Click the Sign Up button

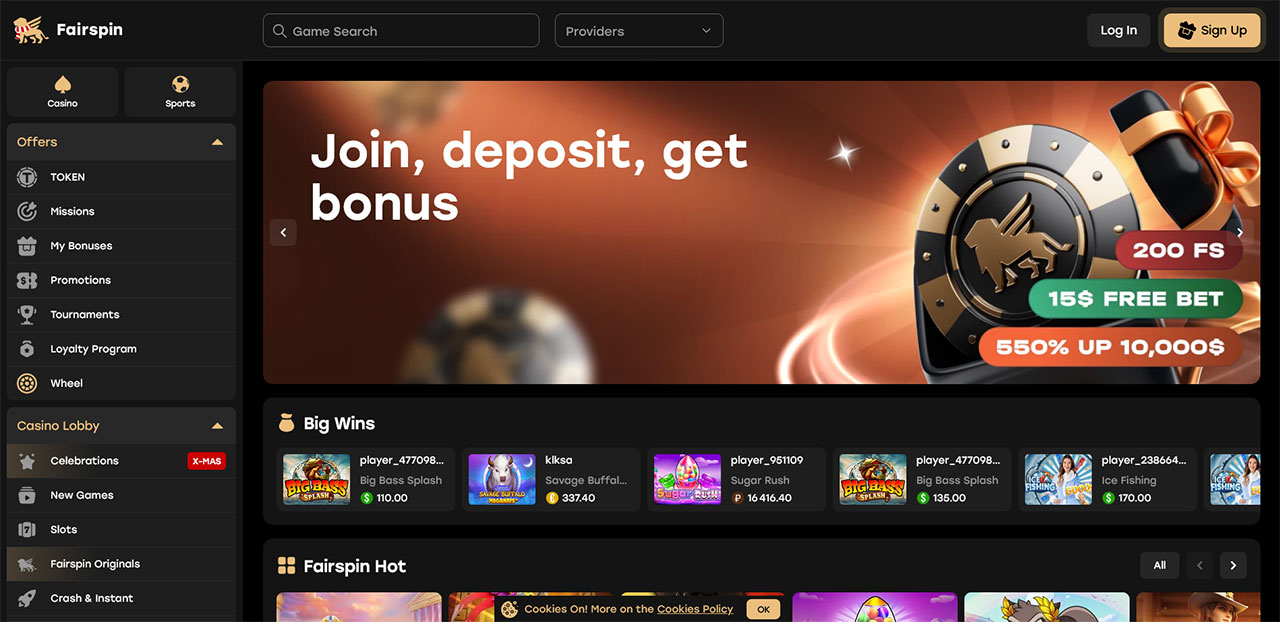point(1212,30)
